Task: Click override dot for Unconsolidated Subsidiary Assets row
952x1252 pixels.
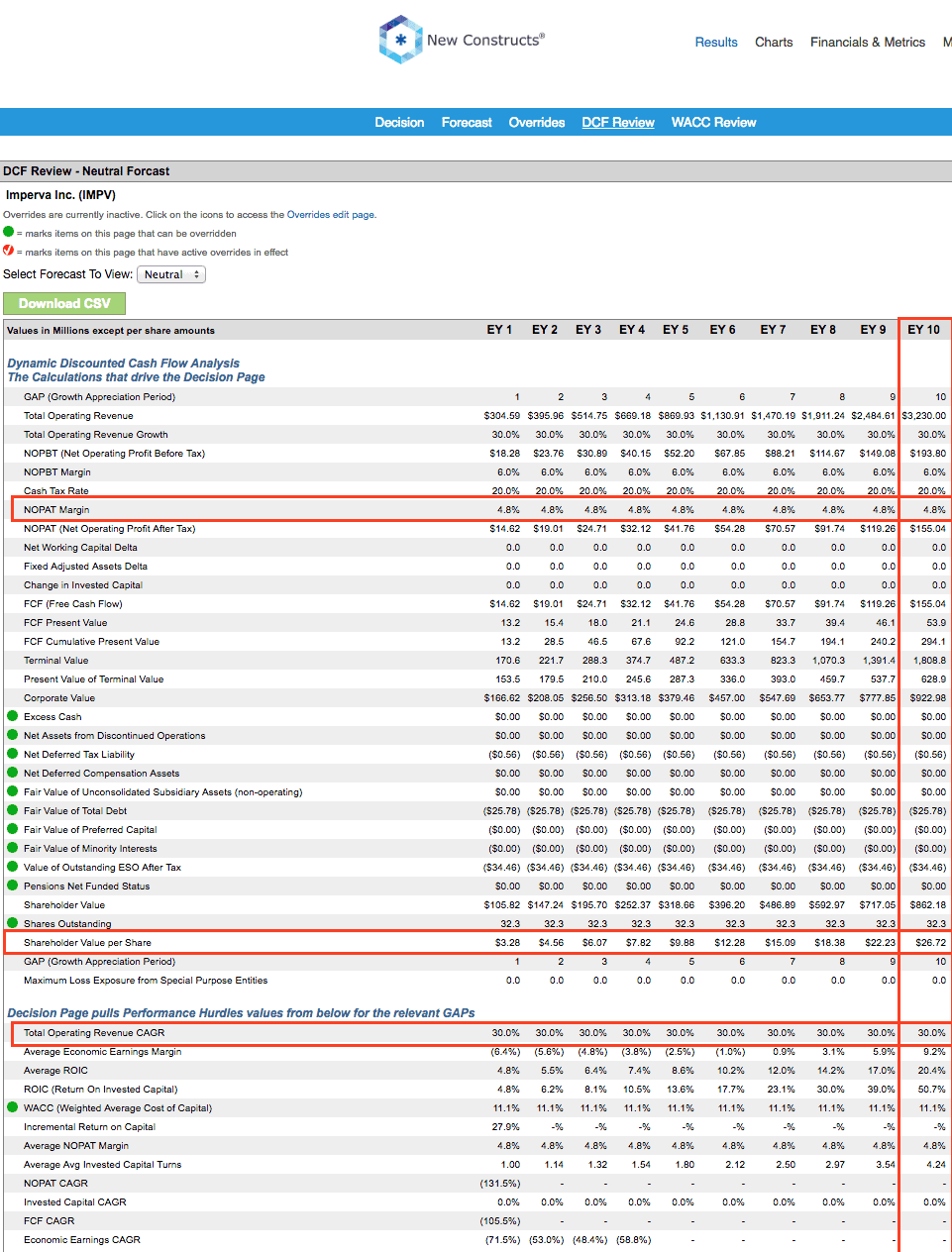Action: pos(13,790)
